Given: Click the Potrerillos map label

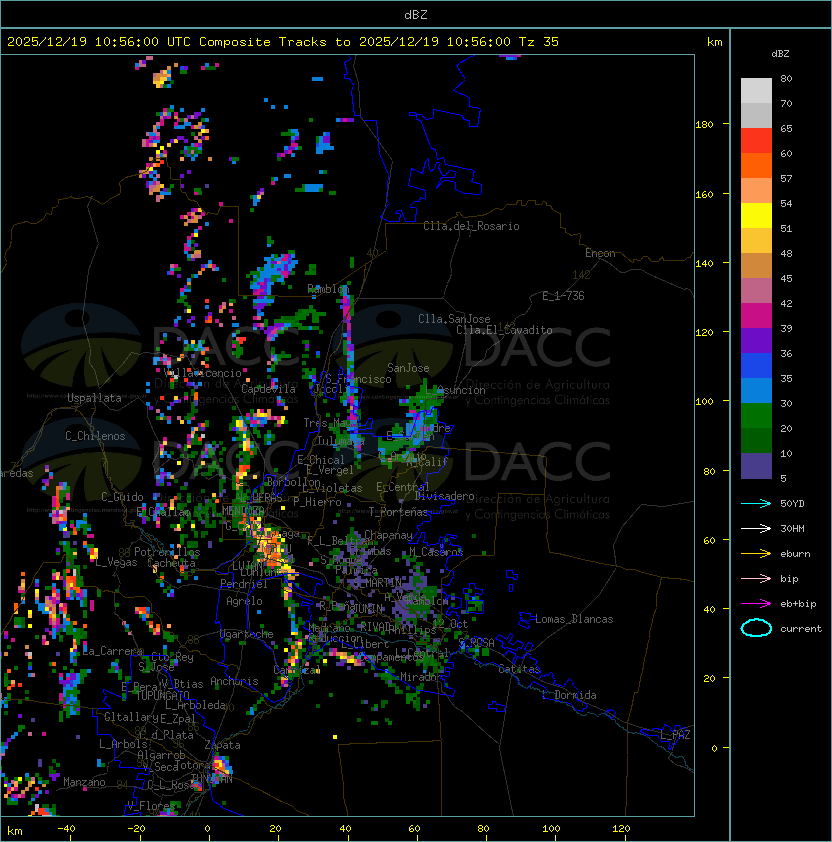Looking at the screenshot, I should point(167,551).
